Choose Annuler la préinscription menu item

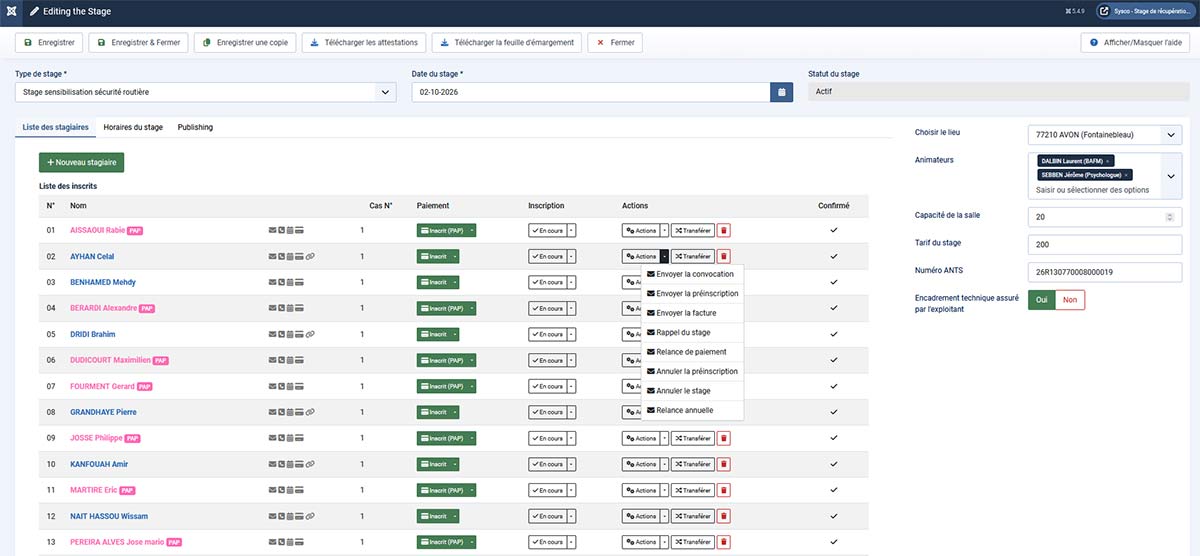coord(692,371)
